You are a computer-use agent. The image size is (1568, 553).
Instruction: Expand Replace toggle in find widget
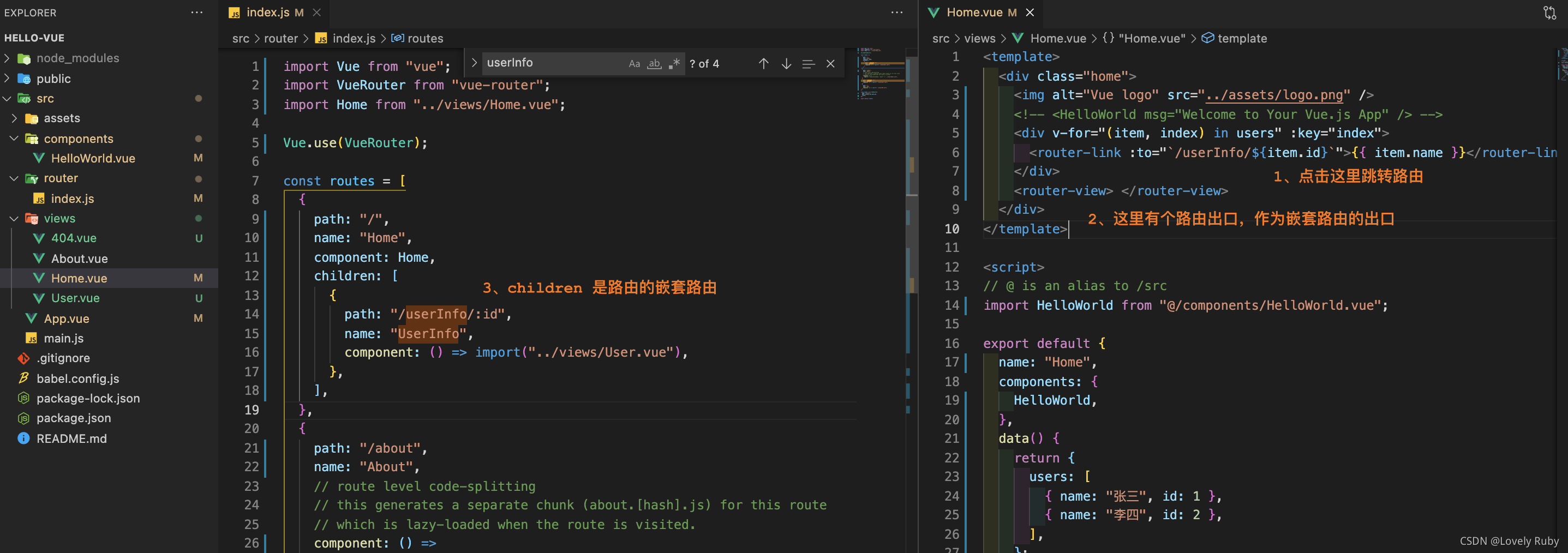pos(474,63)
